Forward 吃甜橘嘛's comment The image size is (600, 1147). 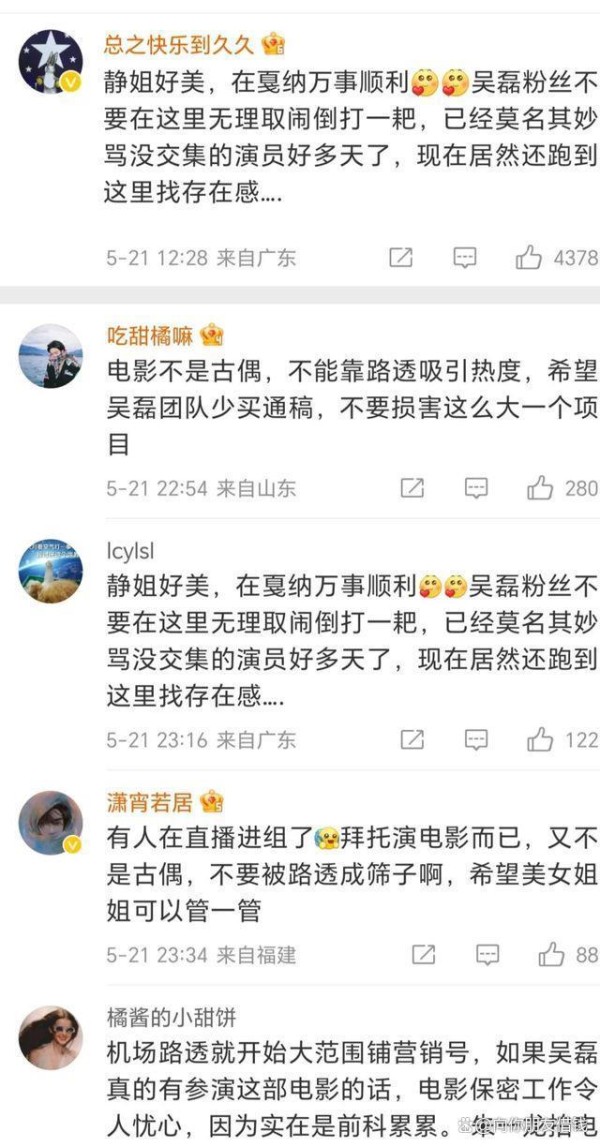(412, 489)
